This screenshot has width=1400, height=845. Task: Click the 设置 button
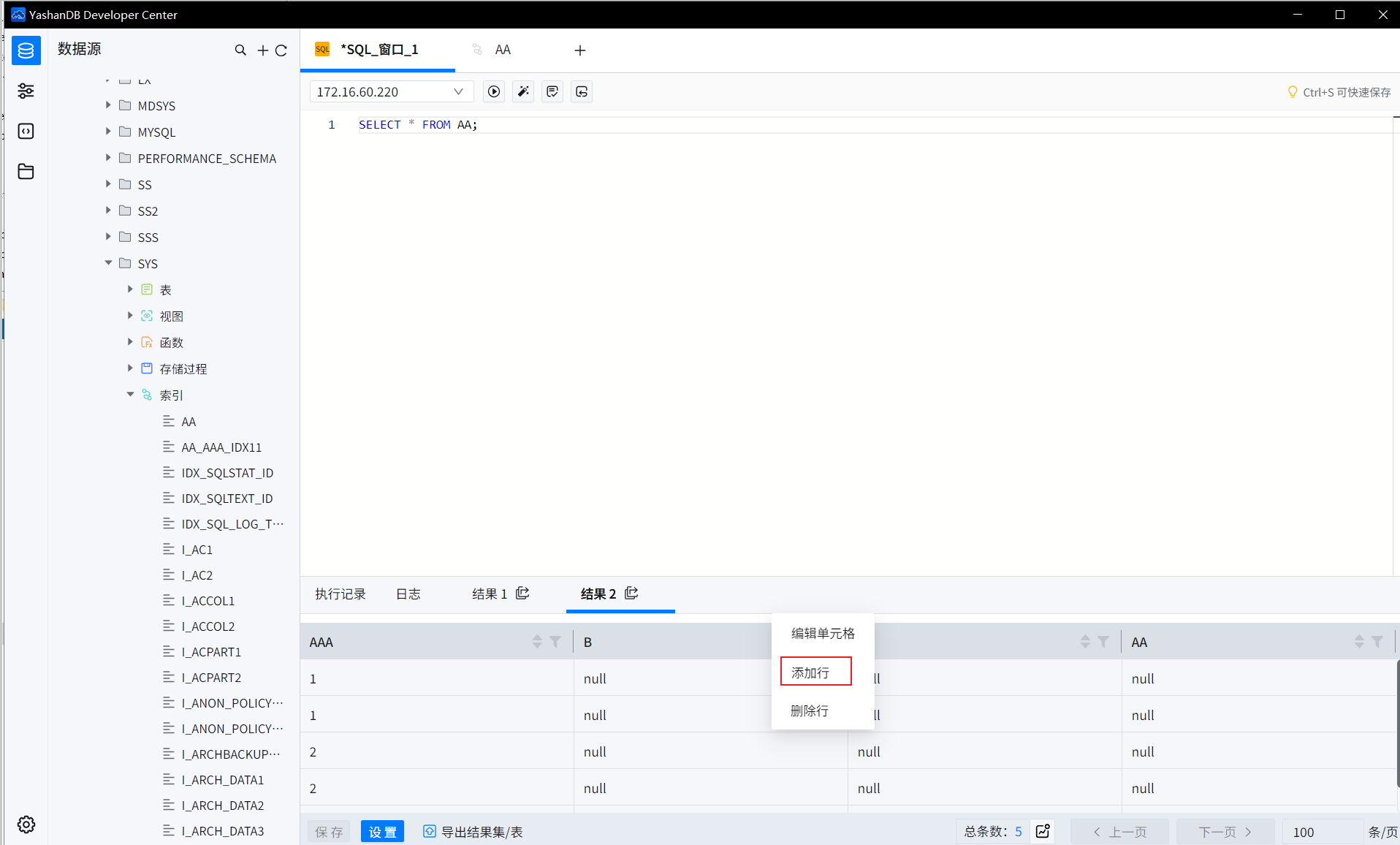click(x=382, y=832)
